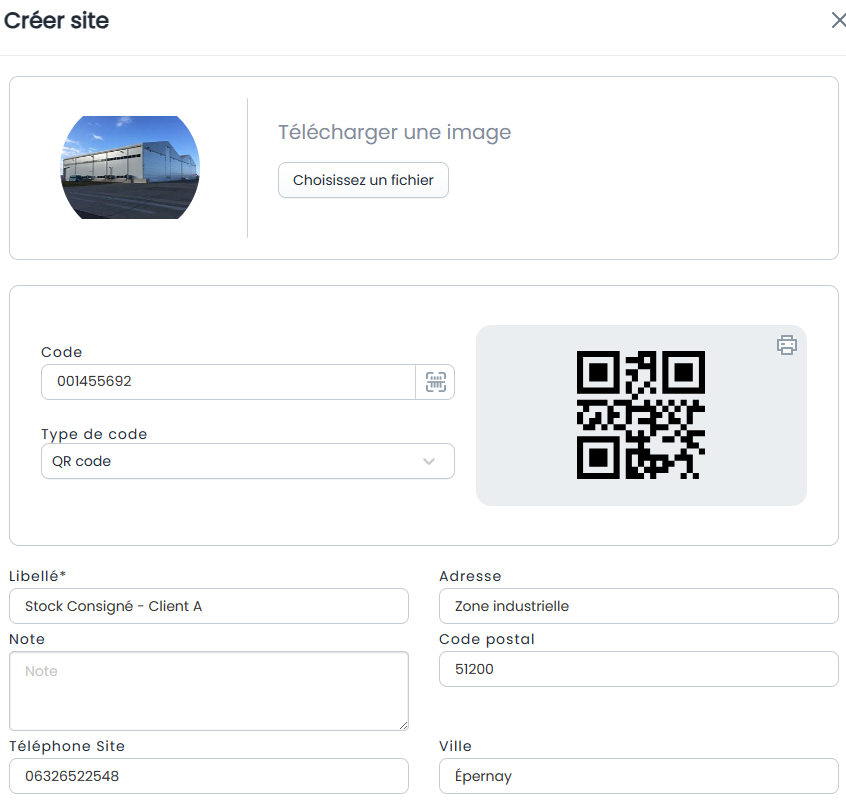Click the Code postal label
Screen dimensions: 846x802
(x=487, y=639)
